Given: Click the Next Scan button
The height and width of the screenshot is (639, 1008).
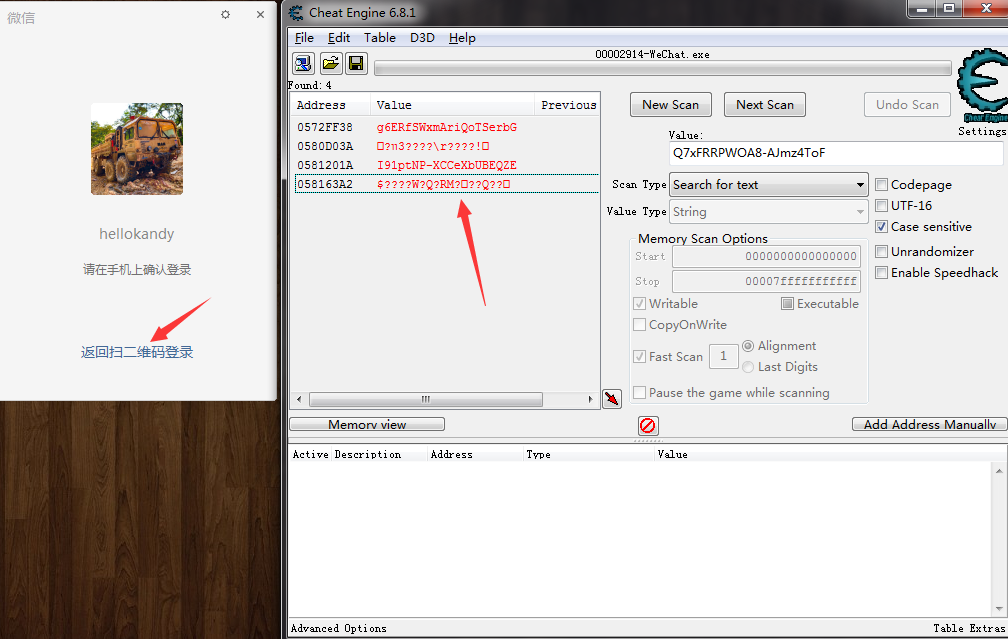Looking at the screenshot, I should 765,105.
